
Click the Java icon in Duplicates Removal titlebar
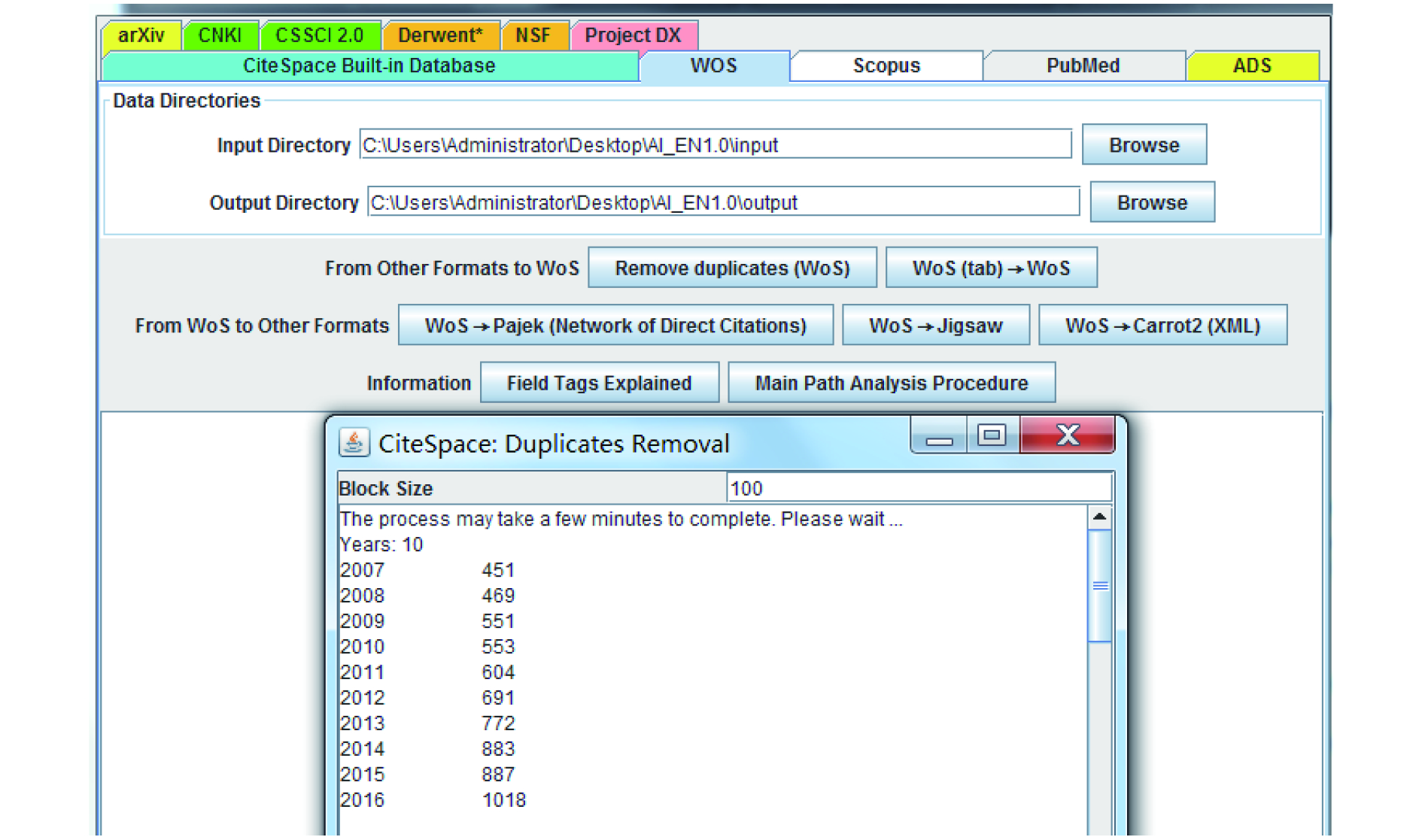[354, 442]
